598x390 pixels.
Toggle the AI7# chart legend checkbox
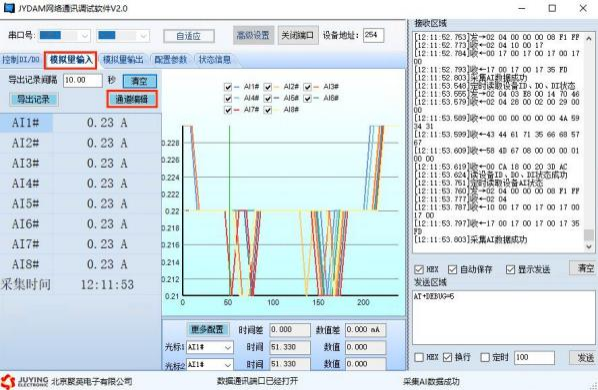228,110
